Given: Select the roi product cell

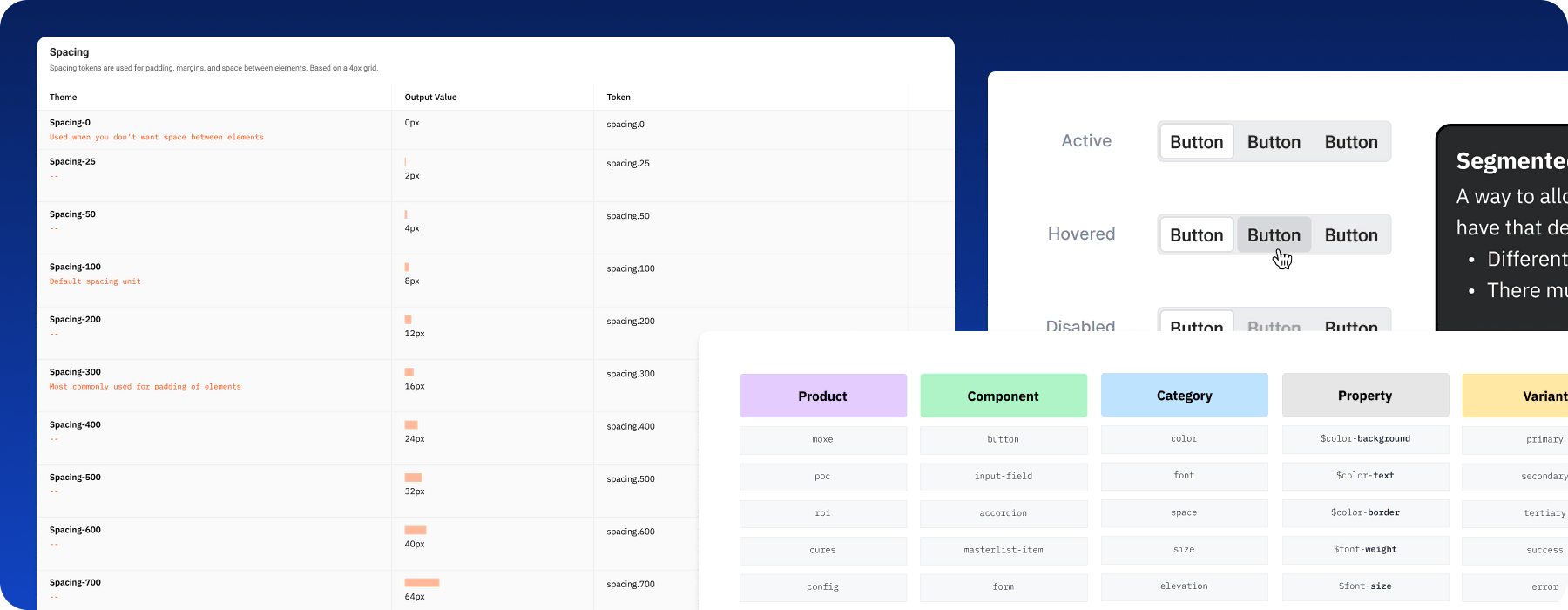Looking at the screenshot, I should tap(823, 513).
